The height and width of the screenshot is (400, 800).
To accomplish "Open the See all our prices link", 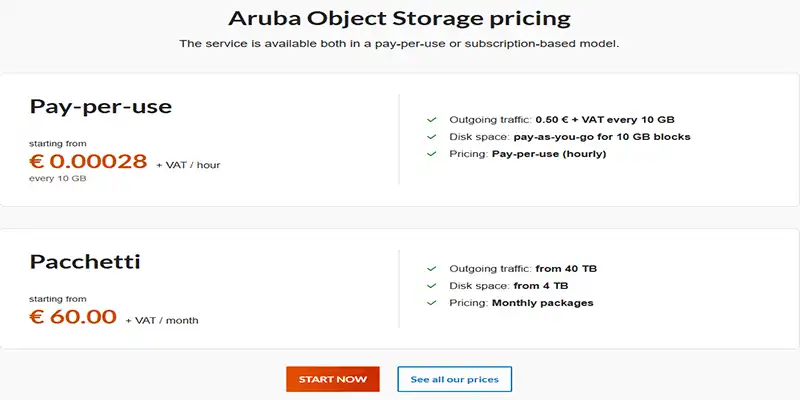I will (x=454, y=380).
